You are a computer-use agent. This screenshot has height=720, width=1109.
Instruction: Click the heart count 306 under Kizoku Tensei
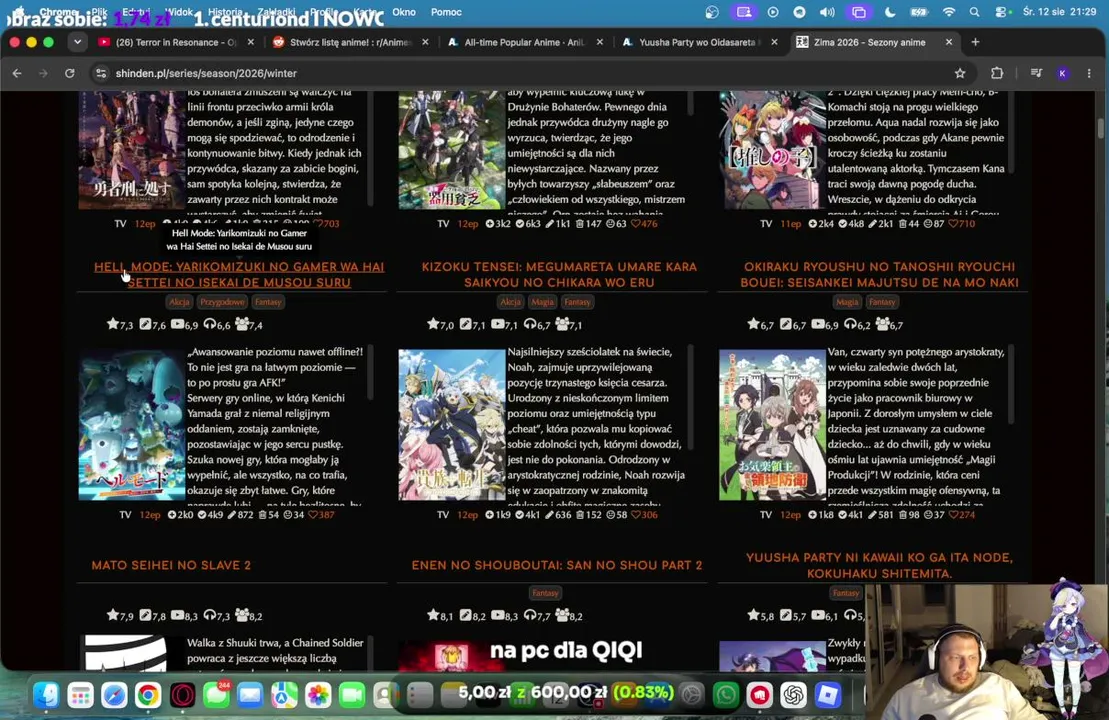[x=643, y=515]
